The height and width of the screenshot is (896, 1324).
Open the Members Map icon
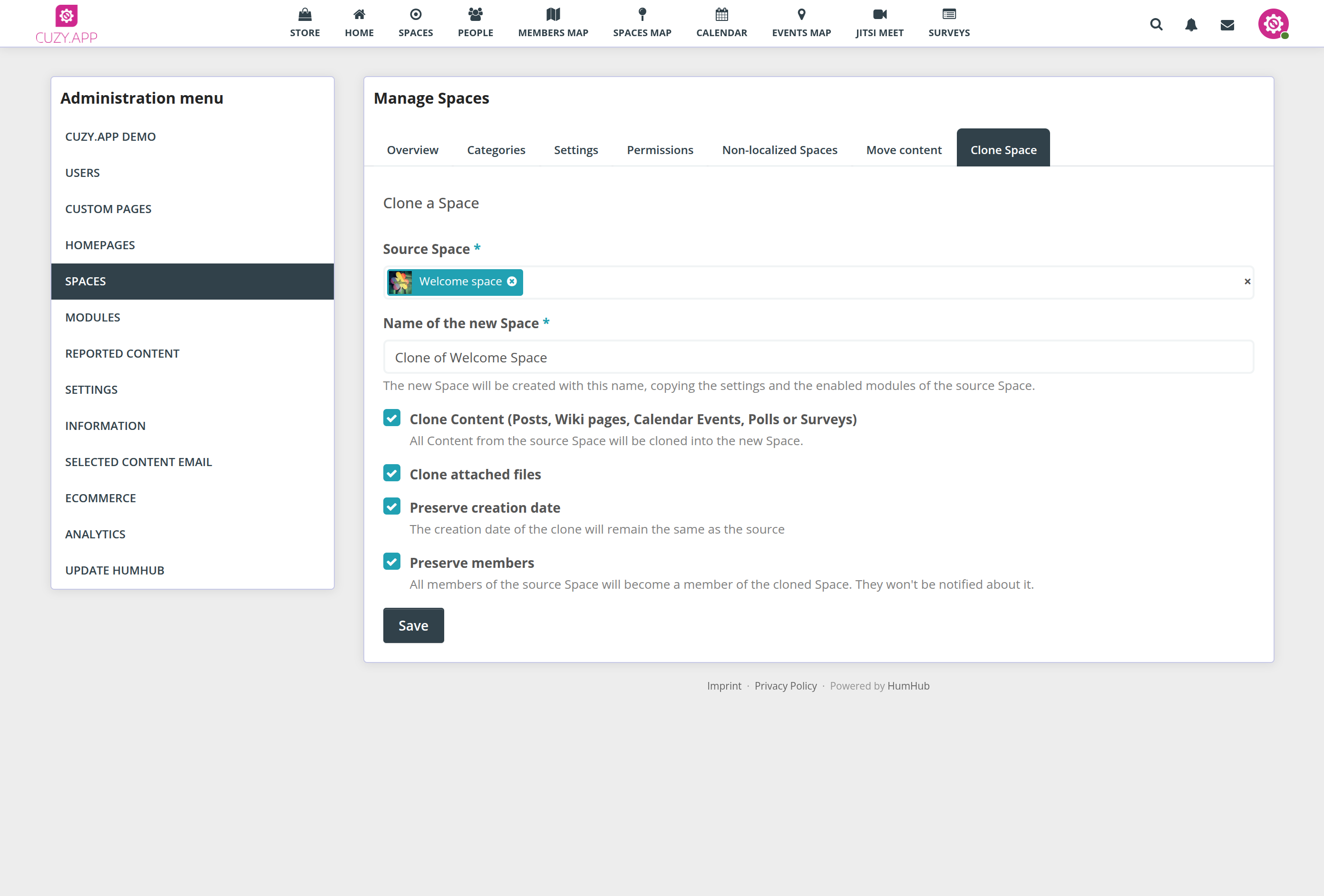[553, 14]
